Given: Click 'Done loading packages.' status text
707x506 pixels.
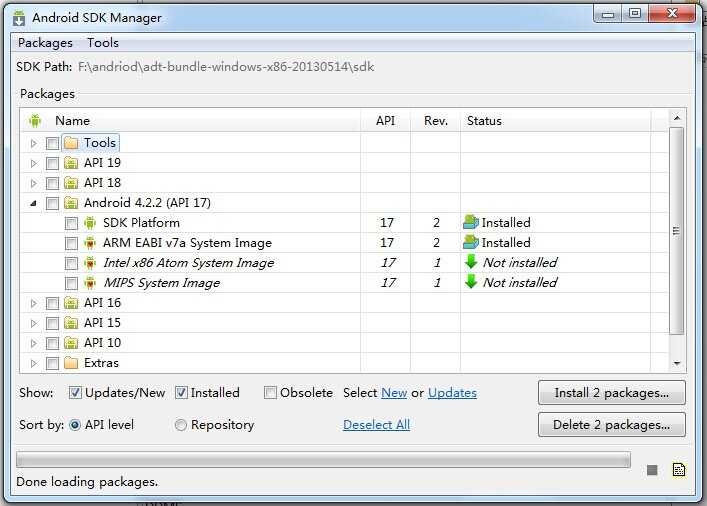Looking at the screenshot, I should [87, 482].
